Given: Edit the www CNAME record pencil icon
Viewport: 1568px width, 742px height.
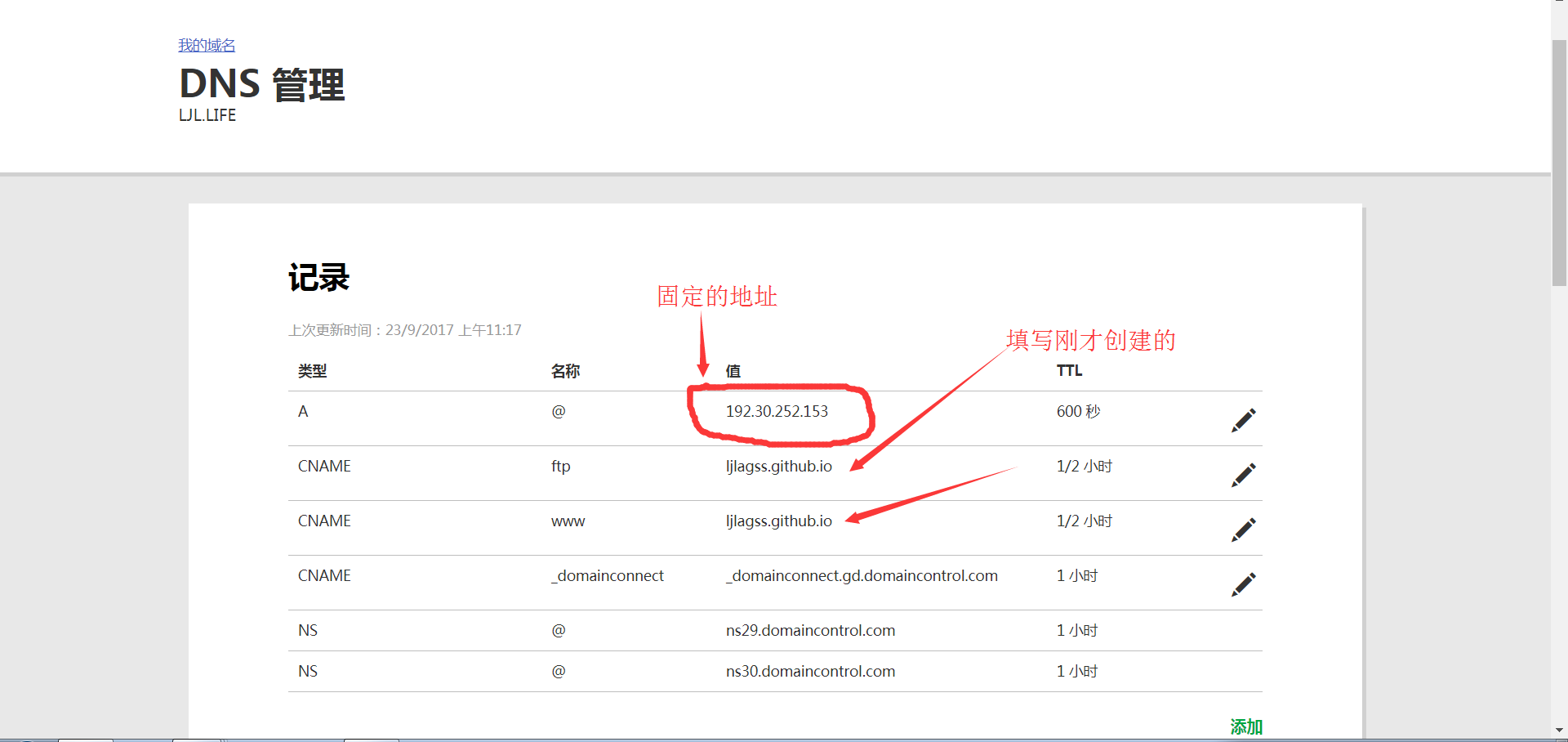Looking at the screenshot, I should click(1243, 530).
